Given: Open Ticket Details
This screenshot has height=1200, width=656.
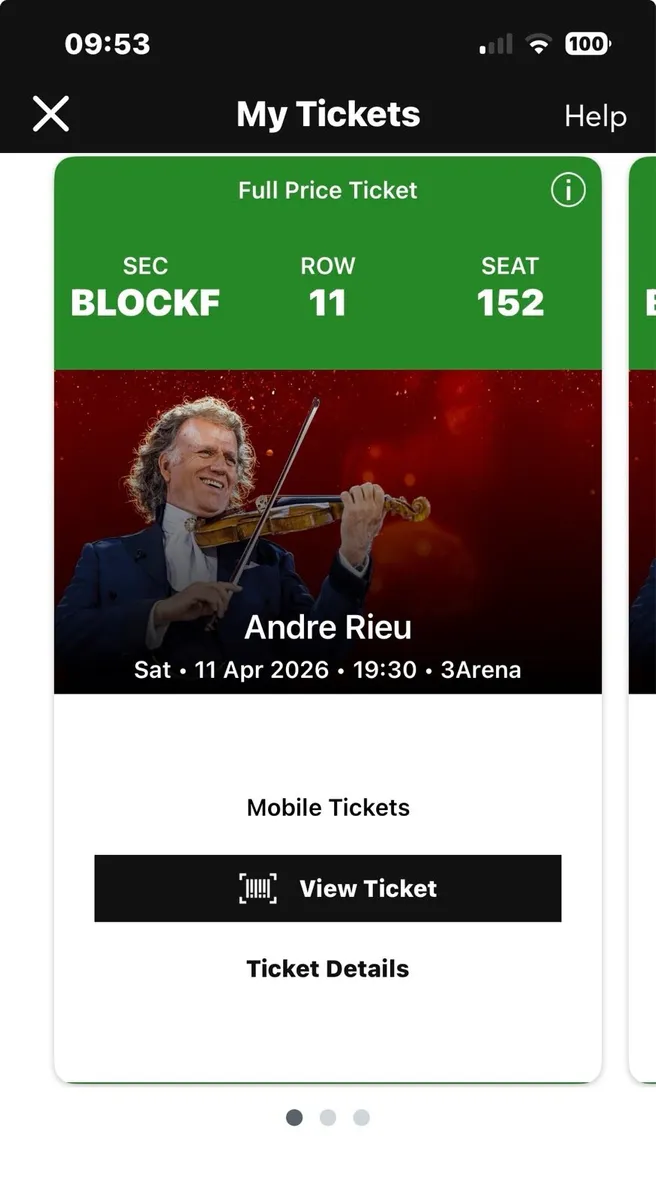Looking at the screenshot, I should tap(328, 968).
